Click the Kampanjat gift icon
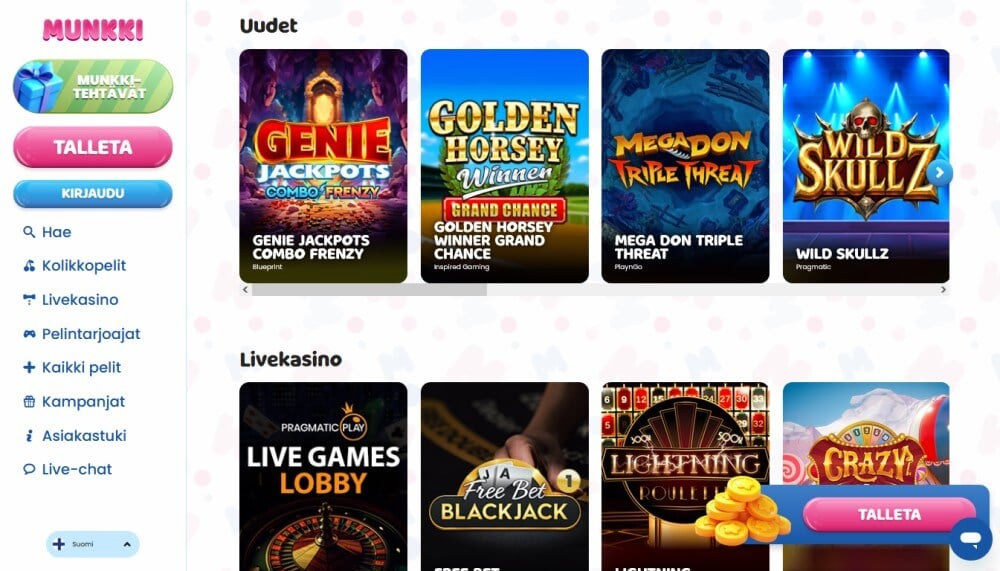 click(29, 401)
